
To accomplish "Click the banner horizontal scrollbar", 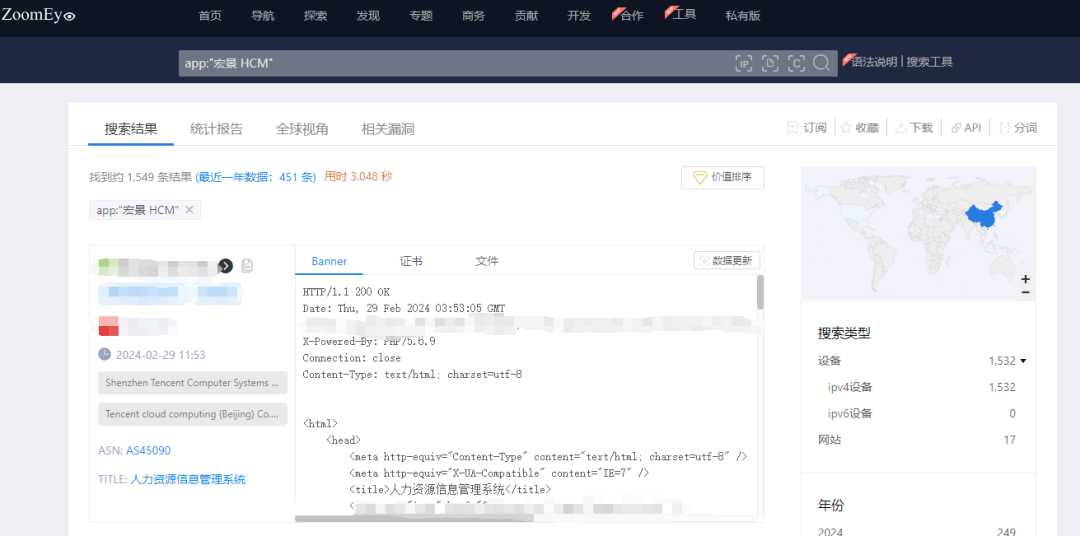I will (x=414, y=517).
